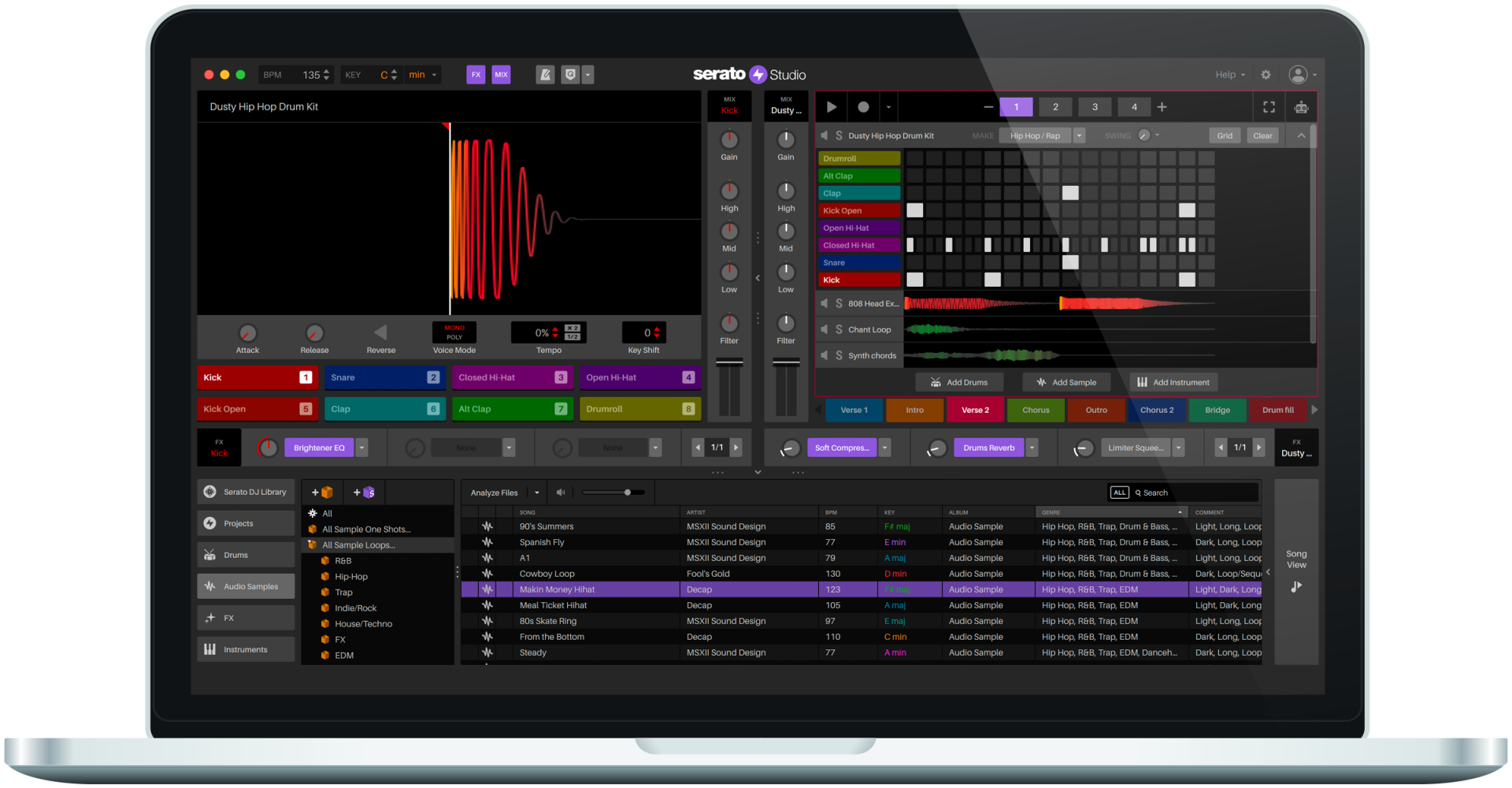
Task: Open the Analyze Files dropdown arrow
Action: pyautogui.click(x=537, y=492)
